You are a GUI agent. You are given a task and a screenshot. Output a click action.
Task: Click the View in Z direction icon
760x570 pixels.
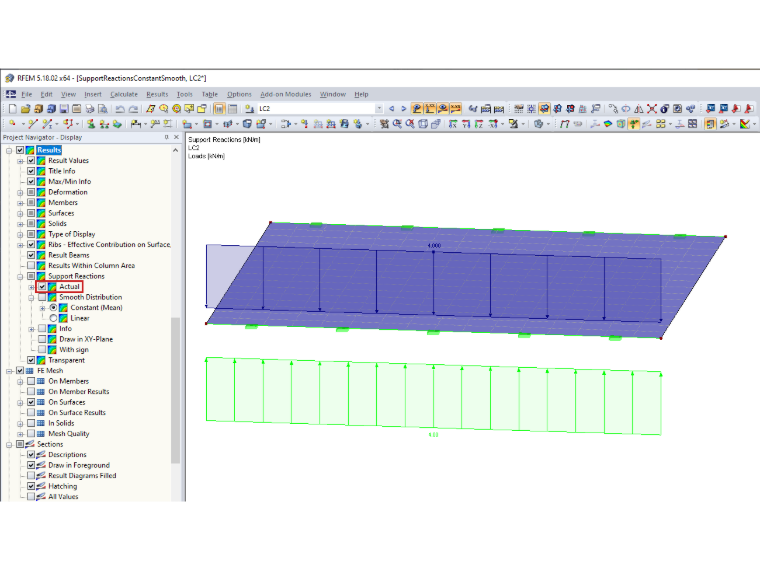(x=479, y=124)
